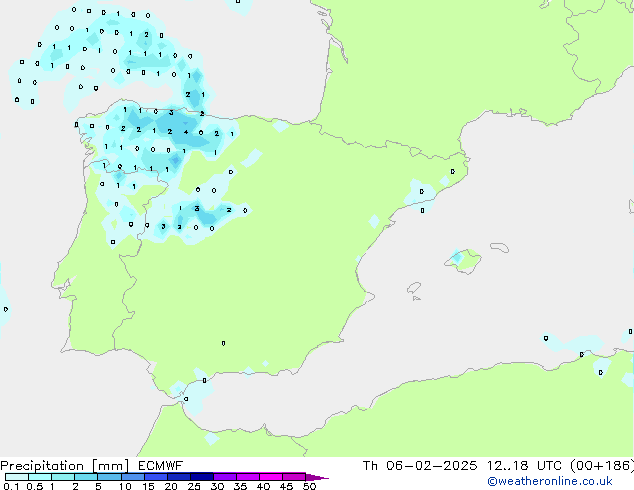Image resolution: width=634 pixels, height=490 pixels.
Task: Pick the 0.1–0.5 mm palest legend swatch
Action: (x=17, y=477)
